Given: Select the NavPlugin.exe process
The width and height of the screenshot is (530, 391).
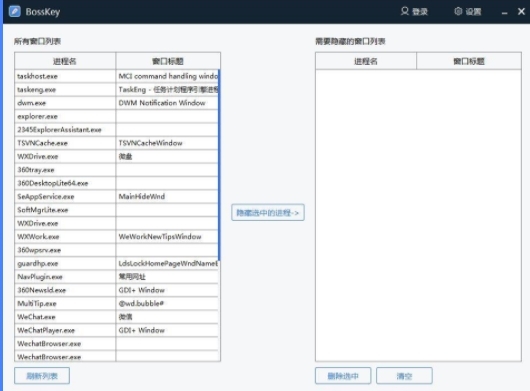Looking at the screenshot, I should [116, 277].
